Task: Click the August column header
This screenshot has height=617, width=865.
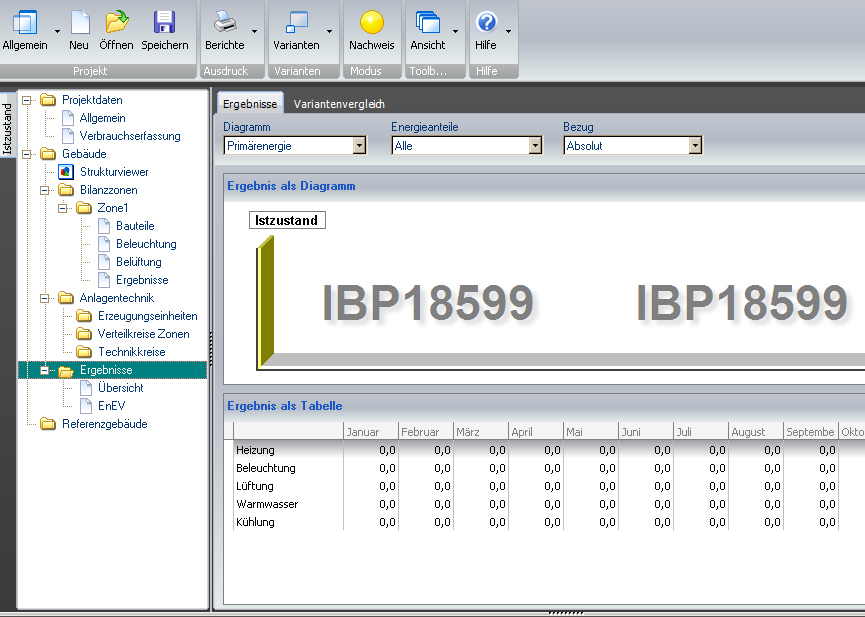Action: (756, 432)
